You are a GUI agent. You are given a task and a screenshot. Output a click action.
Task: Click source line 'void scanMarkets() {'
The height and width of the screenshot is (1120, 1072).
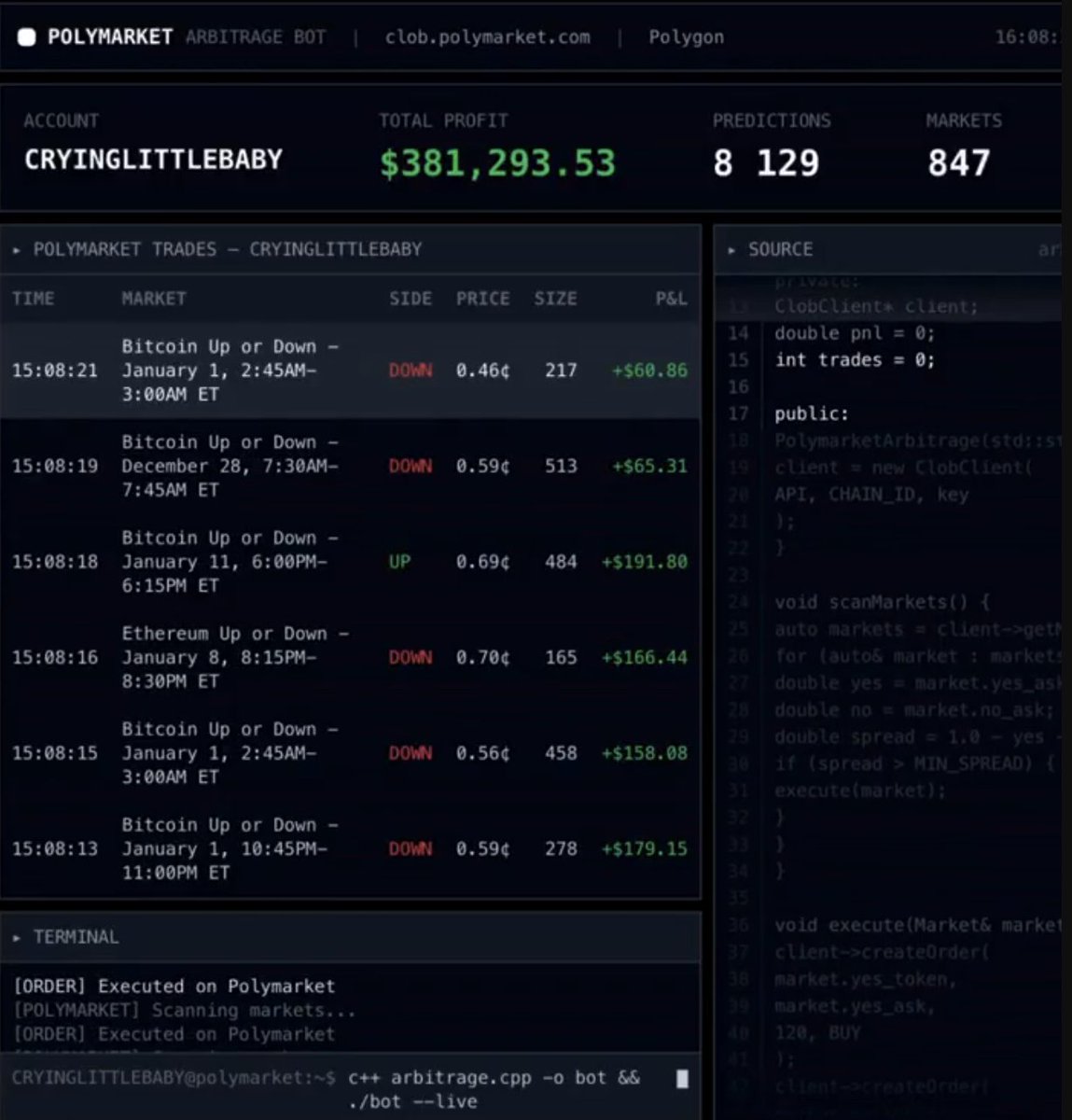coord(882,603)
